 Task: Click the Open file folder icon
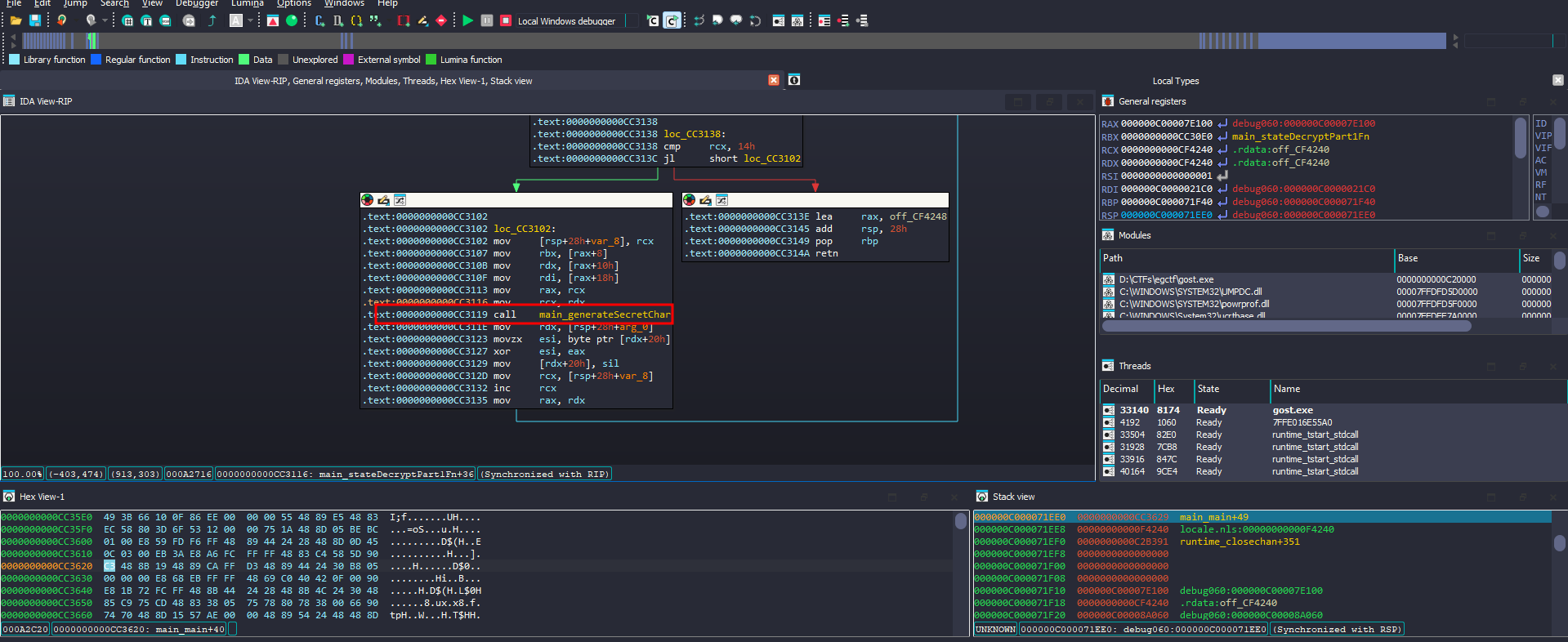point(16,20)
